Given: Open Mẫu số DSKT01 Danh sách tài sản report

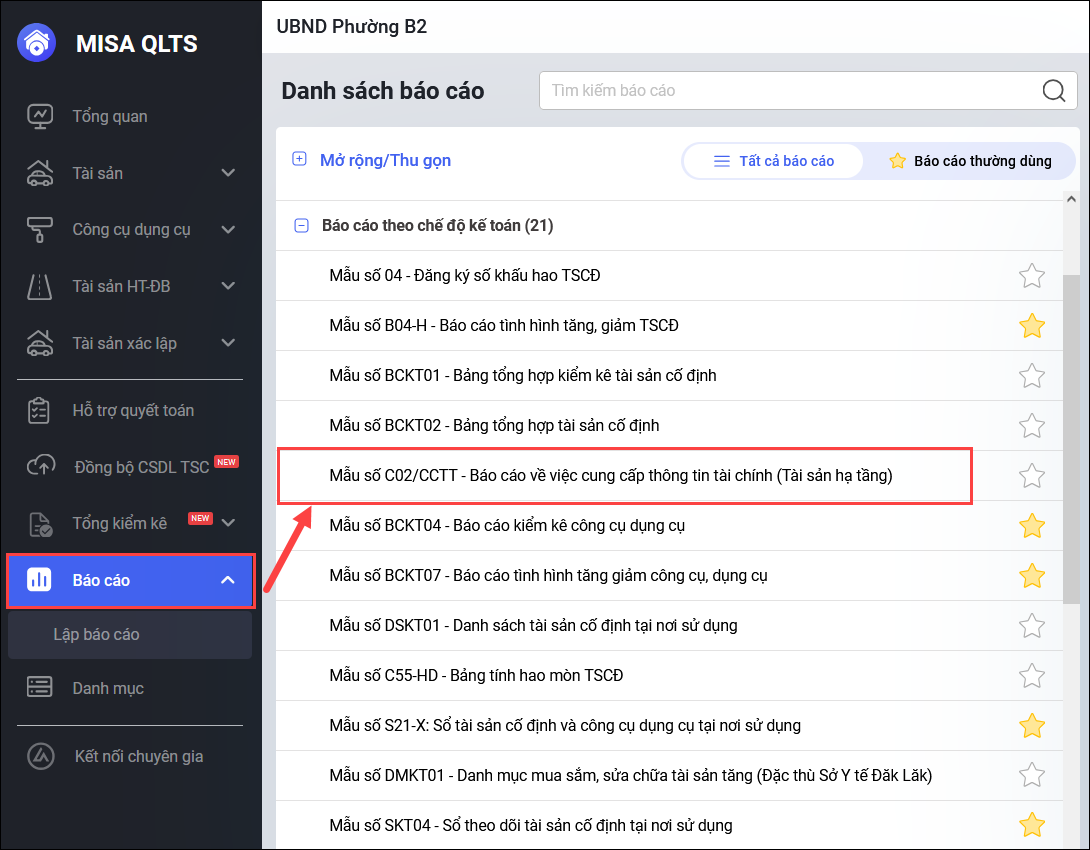Looking at the screenshot, I should click(x=533, y=626).
